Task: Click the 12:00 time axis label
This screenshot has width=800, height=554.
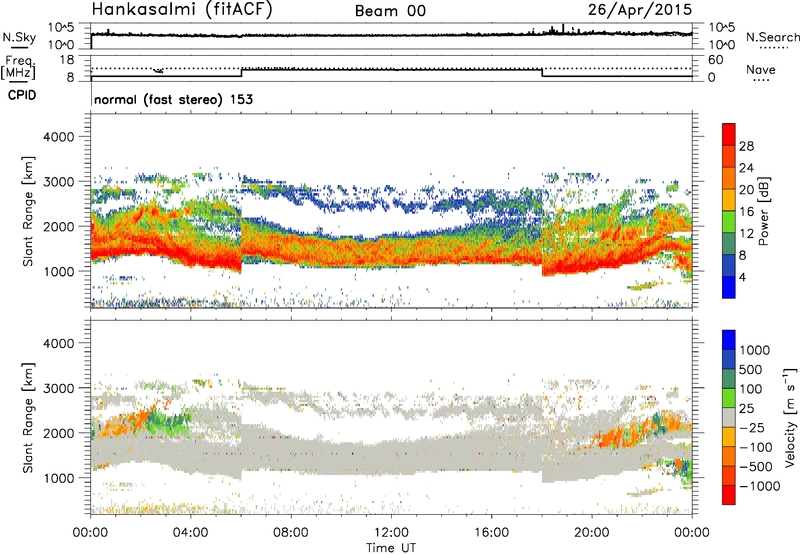Action: 391,532
